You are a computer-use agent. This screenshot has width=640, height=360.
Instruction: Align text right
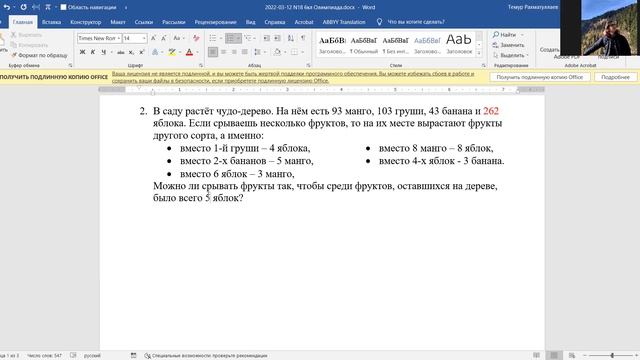pyautogui.click(x=234, y=52)
